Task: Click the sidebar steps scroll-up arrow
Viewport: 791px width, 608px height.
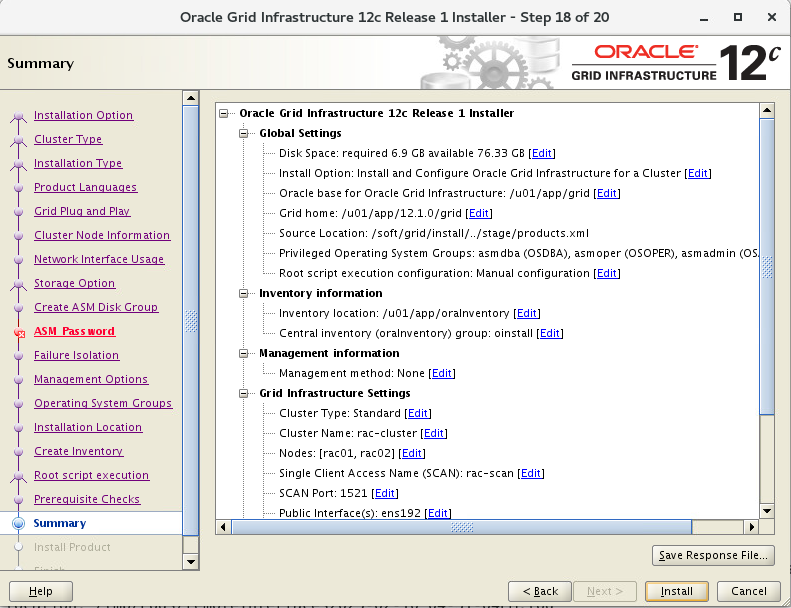Action: click(x=191, y=98)
